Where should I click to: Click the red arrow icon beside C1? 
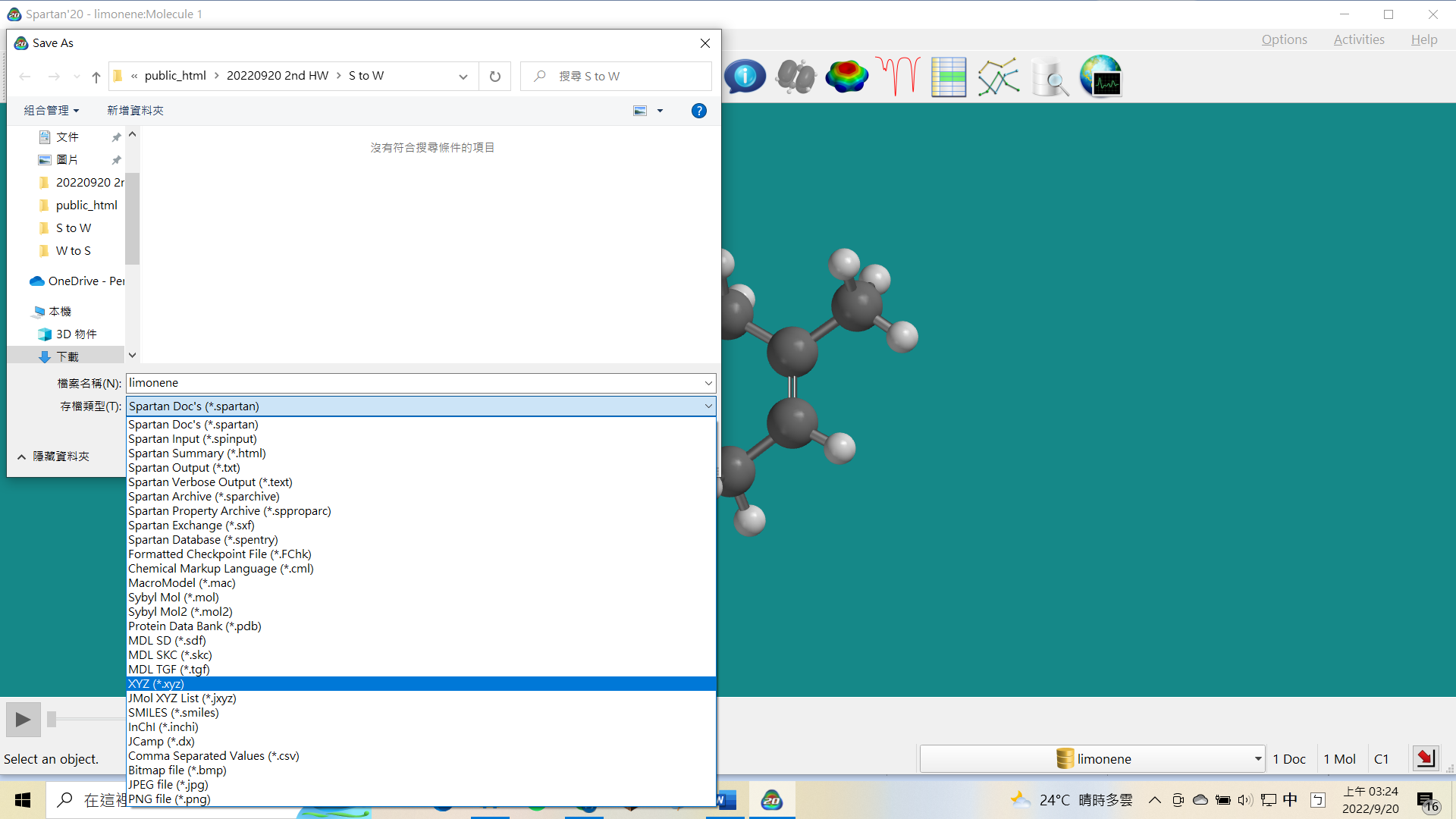click(x=1425, y=758)
